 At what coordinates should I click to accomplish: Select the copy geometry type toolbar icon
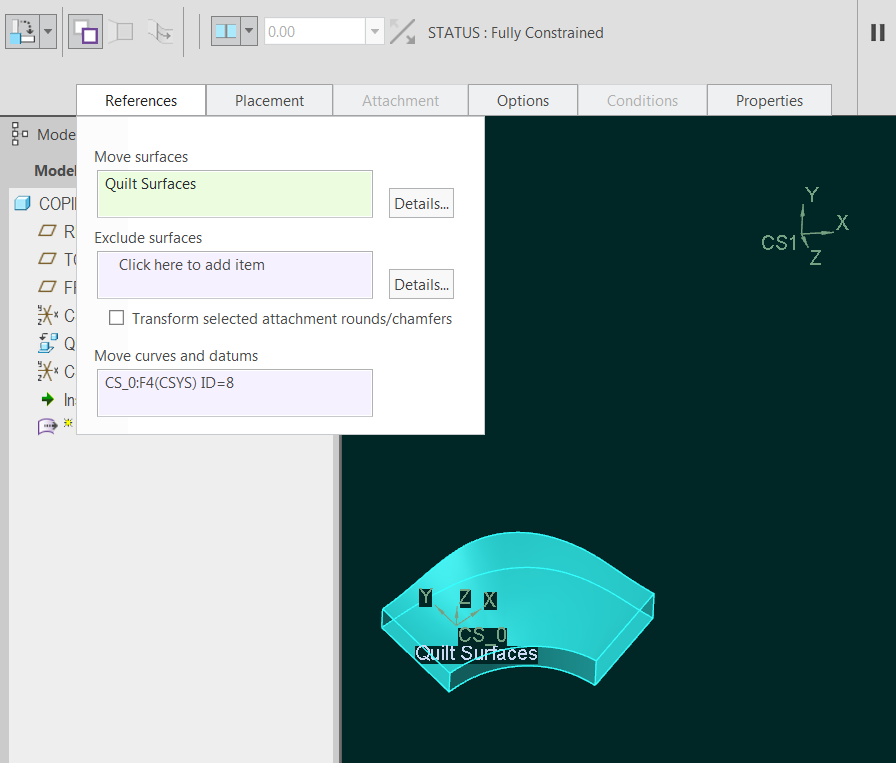pyautogui.click(x=22, y=31)
